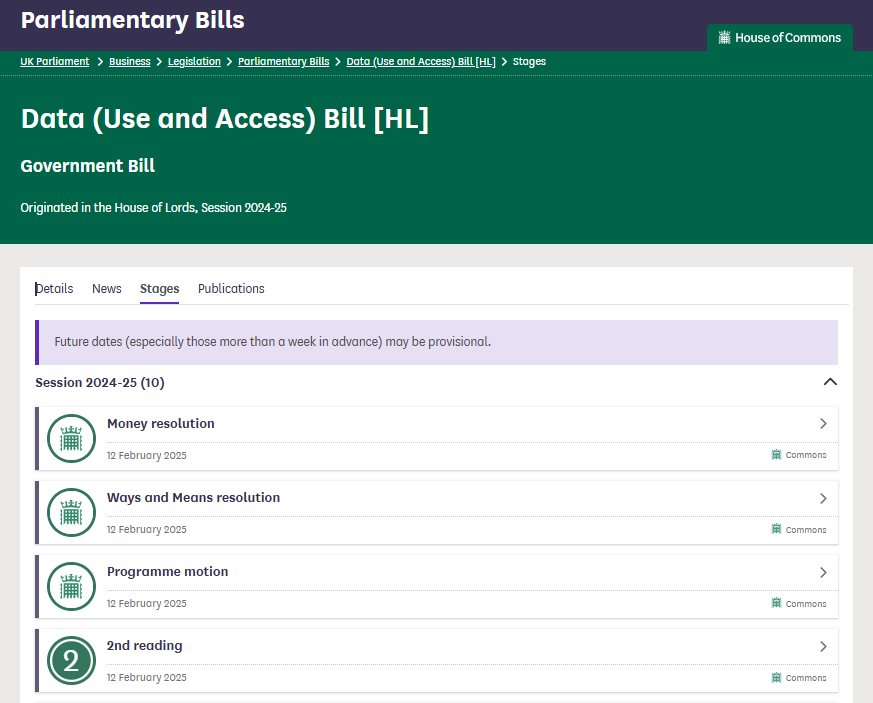Open the Parliamentary Bills breadcrumb link

[283, 61]
